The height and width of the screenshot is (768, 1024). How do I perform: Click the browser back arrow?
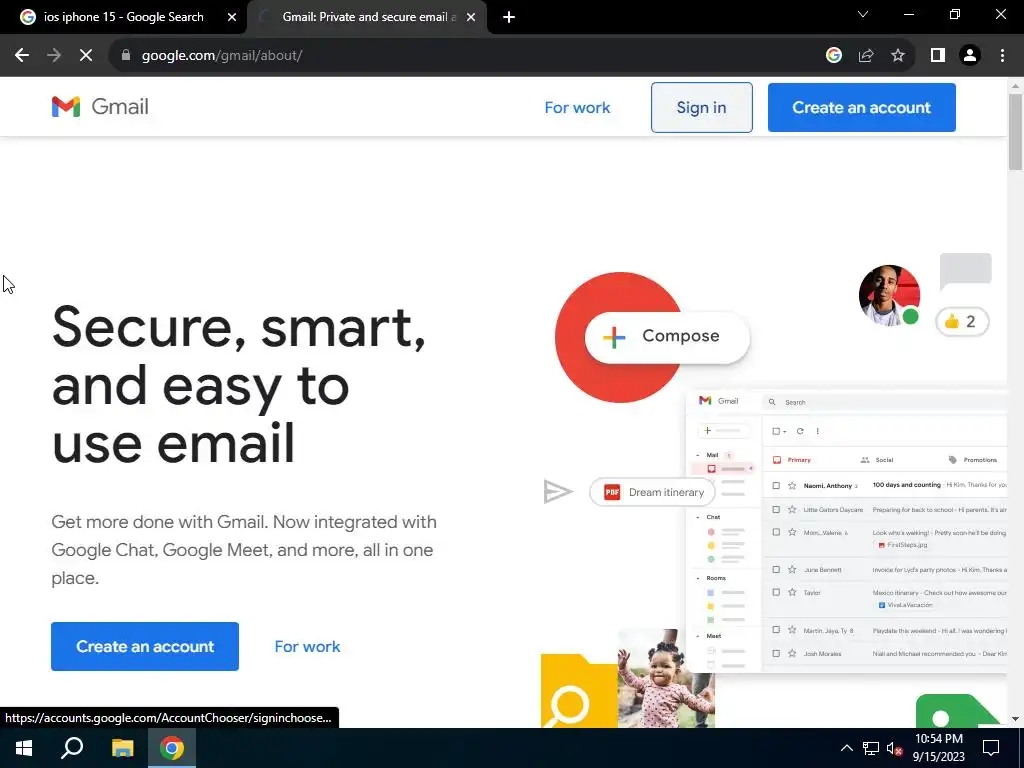click(x=22, y=56)
